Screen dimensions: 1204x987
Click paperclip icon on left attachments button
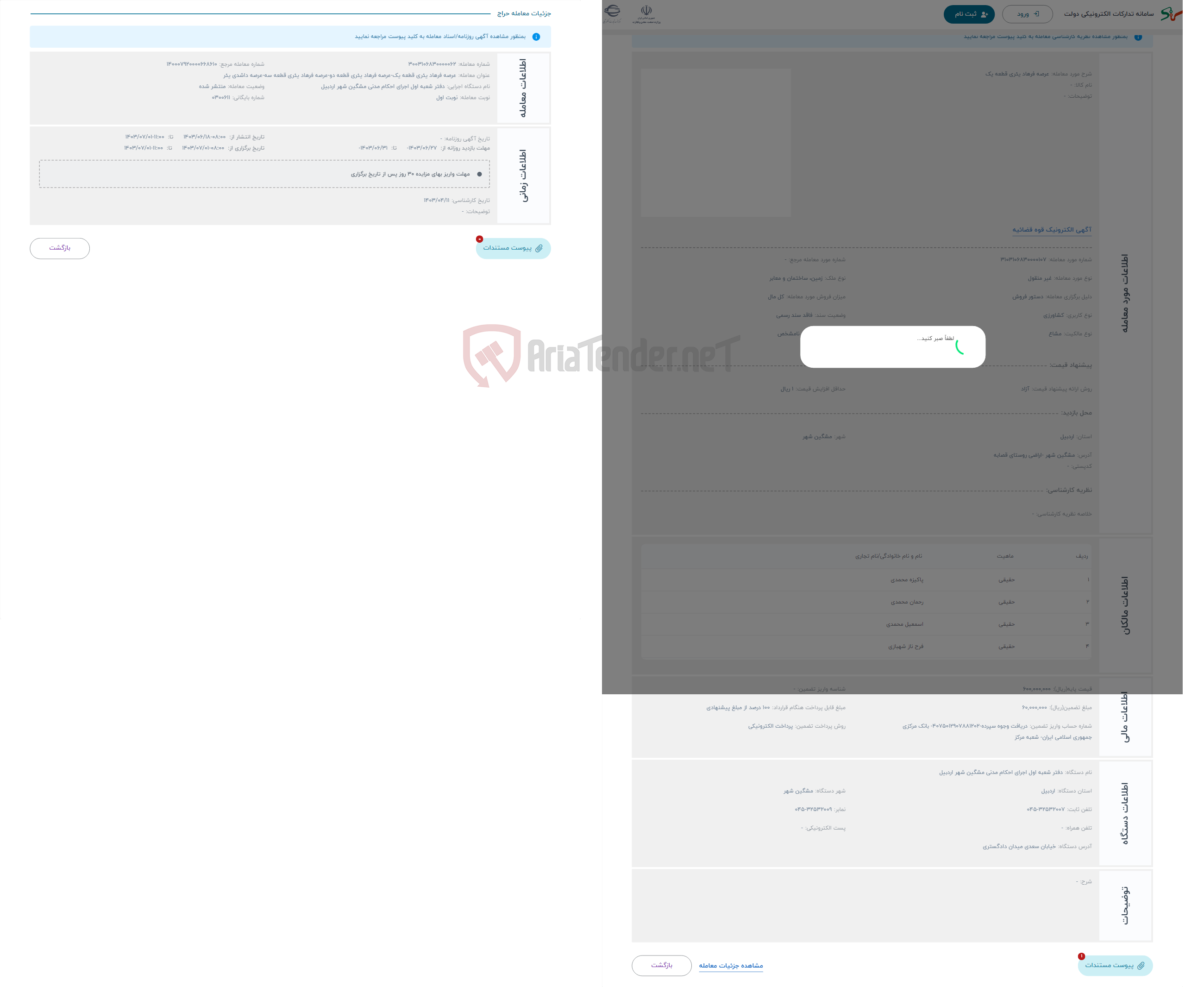539,248
